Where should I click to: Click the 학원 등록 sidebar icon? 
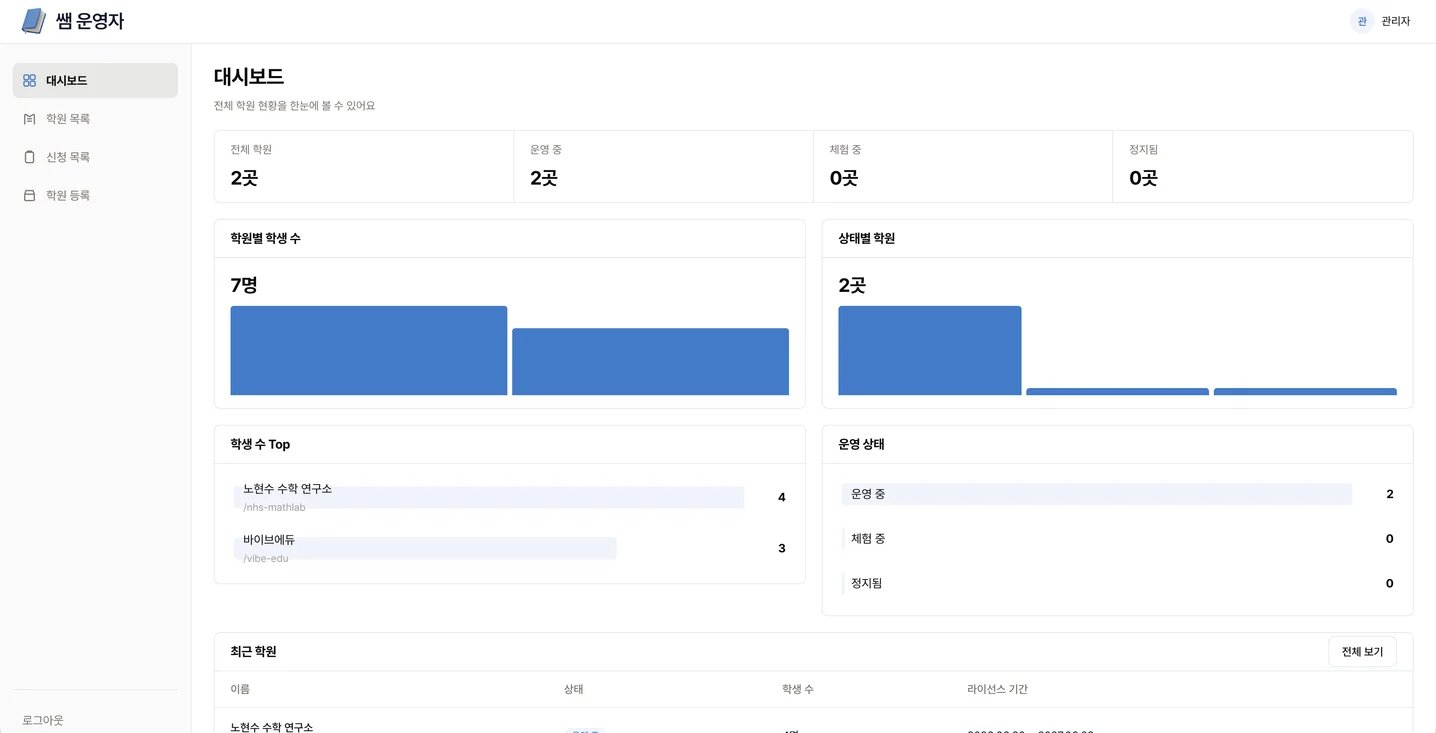[x=29, y=195]
